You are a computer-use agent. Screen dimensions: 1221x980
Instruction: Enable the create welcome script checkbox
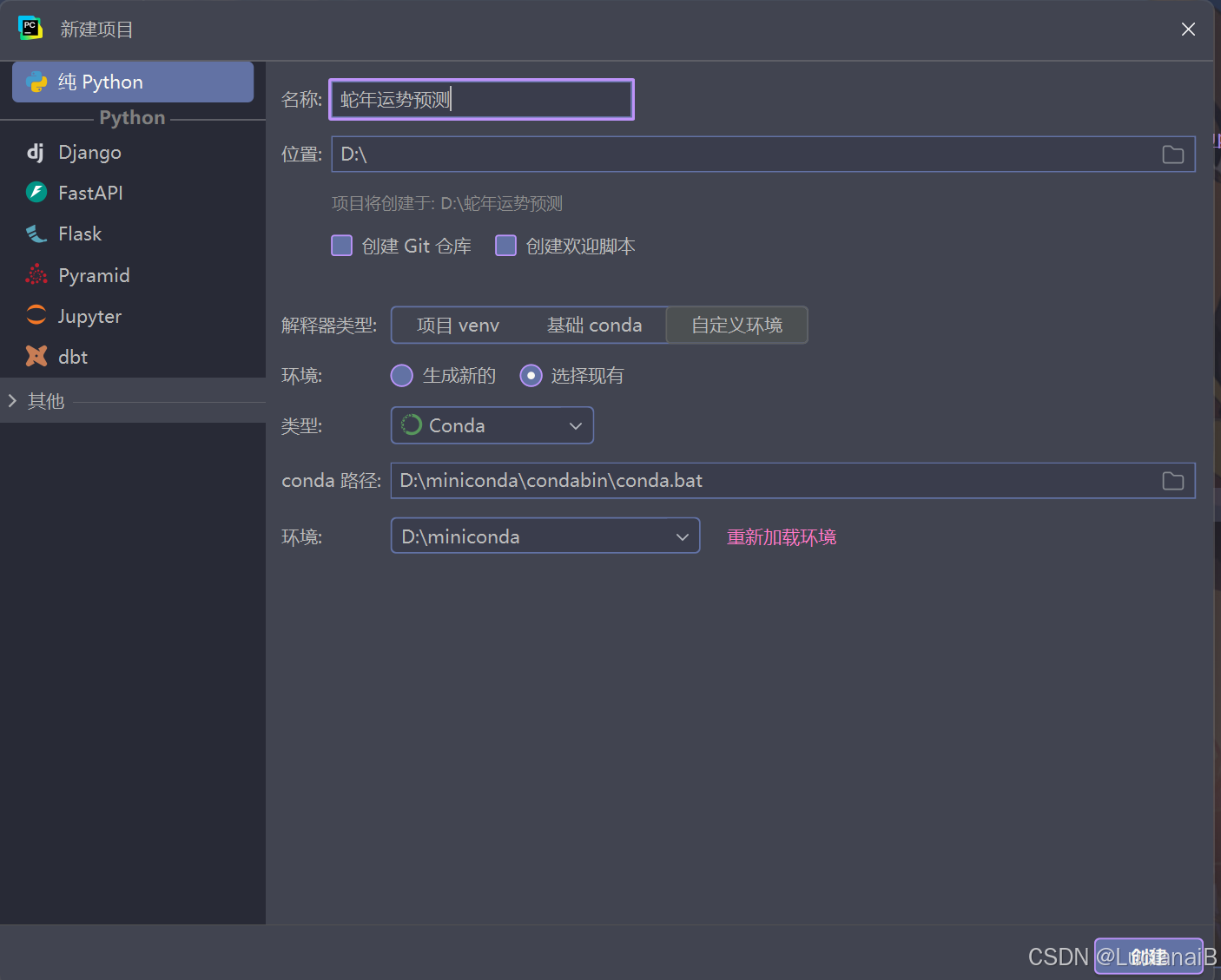click(505, 246)
